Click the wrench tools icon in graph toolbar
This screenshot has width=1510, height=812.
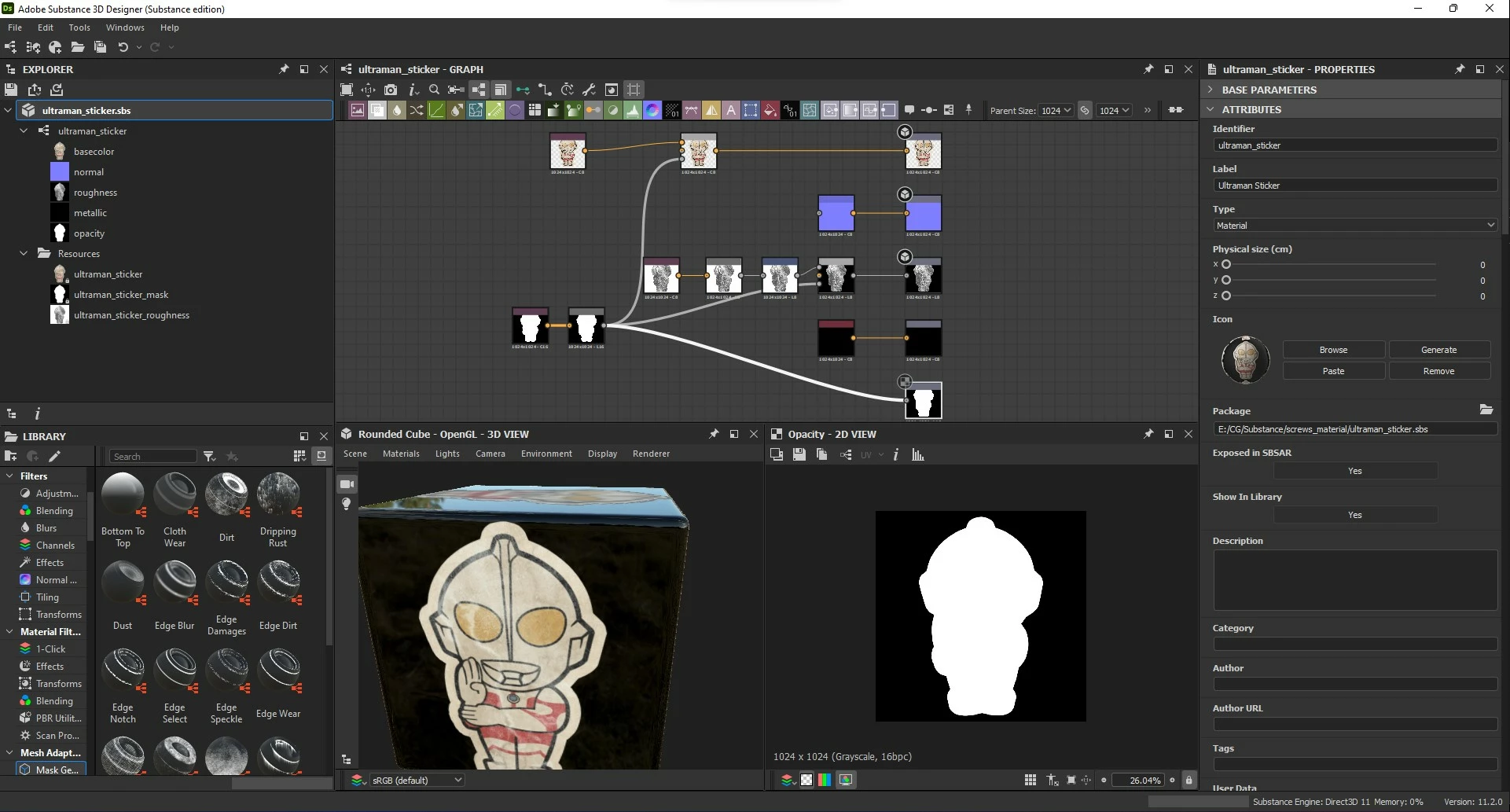click(589, 90)
